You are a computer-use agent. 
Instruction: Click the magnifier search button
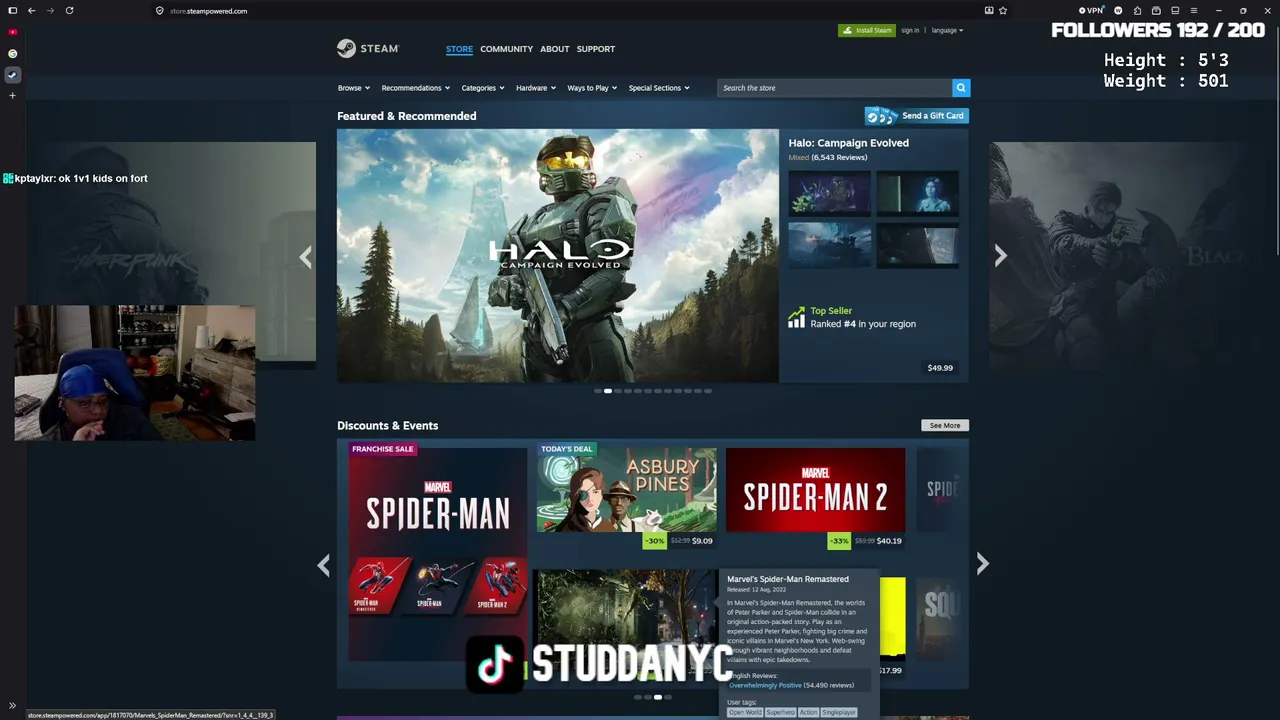coord(961,88)
